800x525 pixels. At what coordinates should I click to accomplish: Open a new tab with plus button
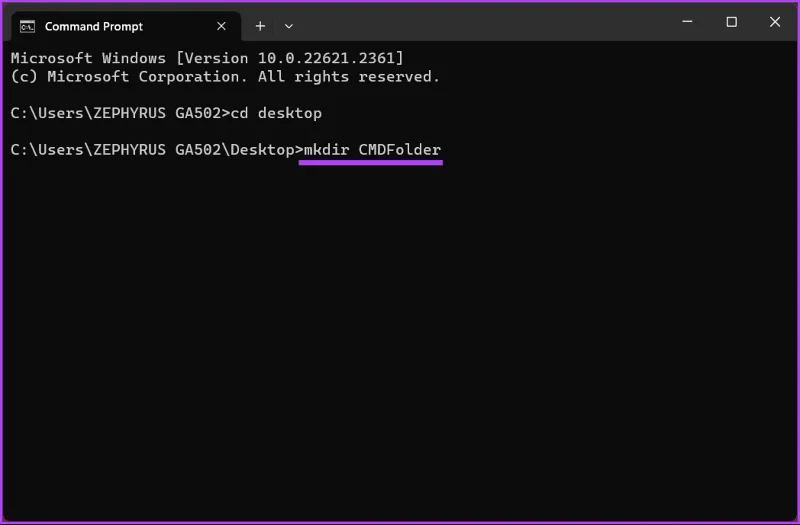tap(260, 26)
